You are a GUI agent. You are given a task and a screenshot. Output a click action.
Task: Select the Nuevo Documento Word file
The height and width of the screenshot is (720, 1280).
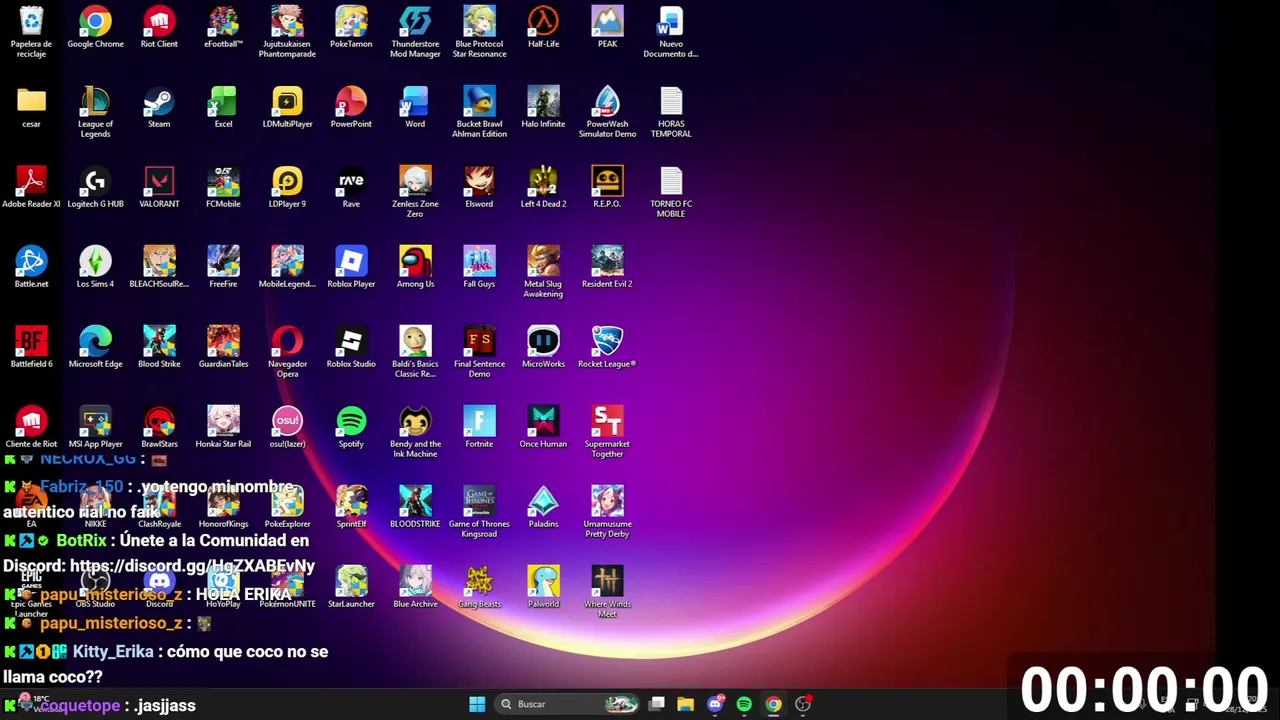click(671, 32)
